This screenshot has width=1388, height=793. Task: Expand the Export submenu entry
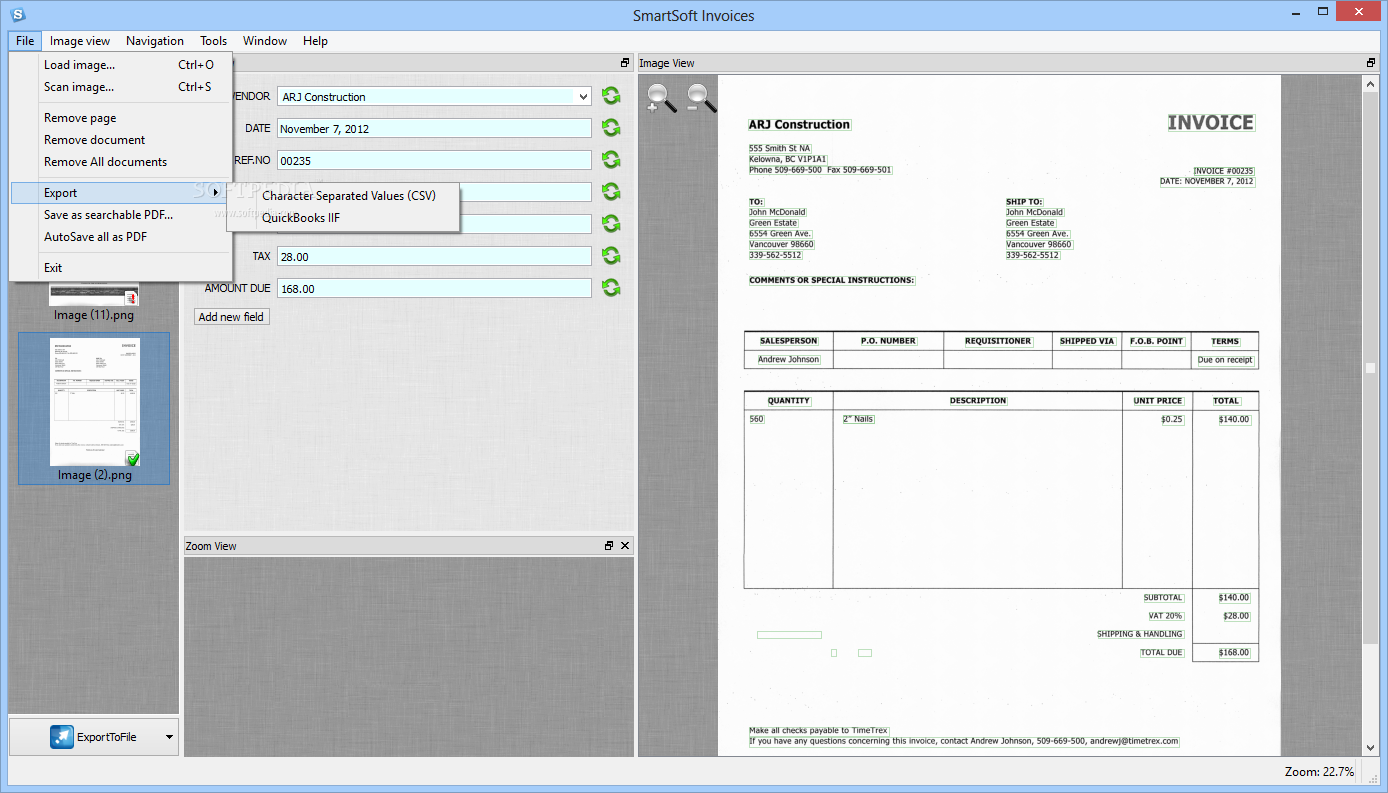121,193
